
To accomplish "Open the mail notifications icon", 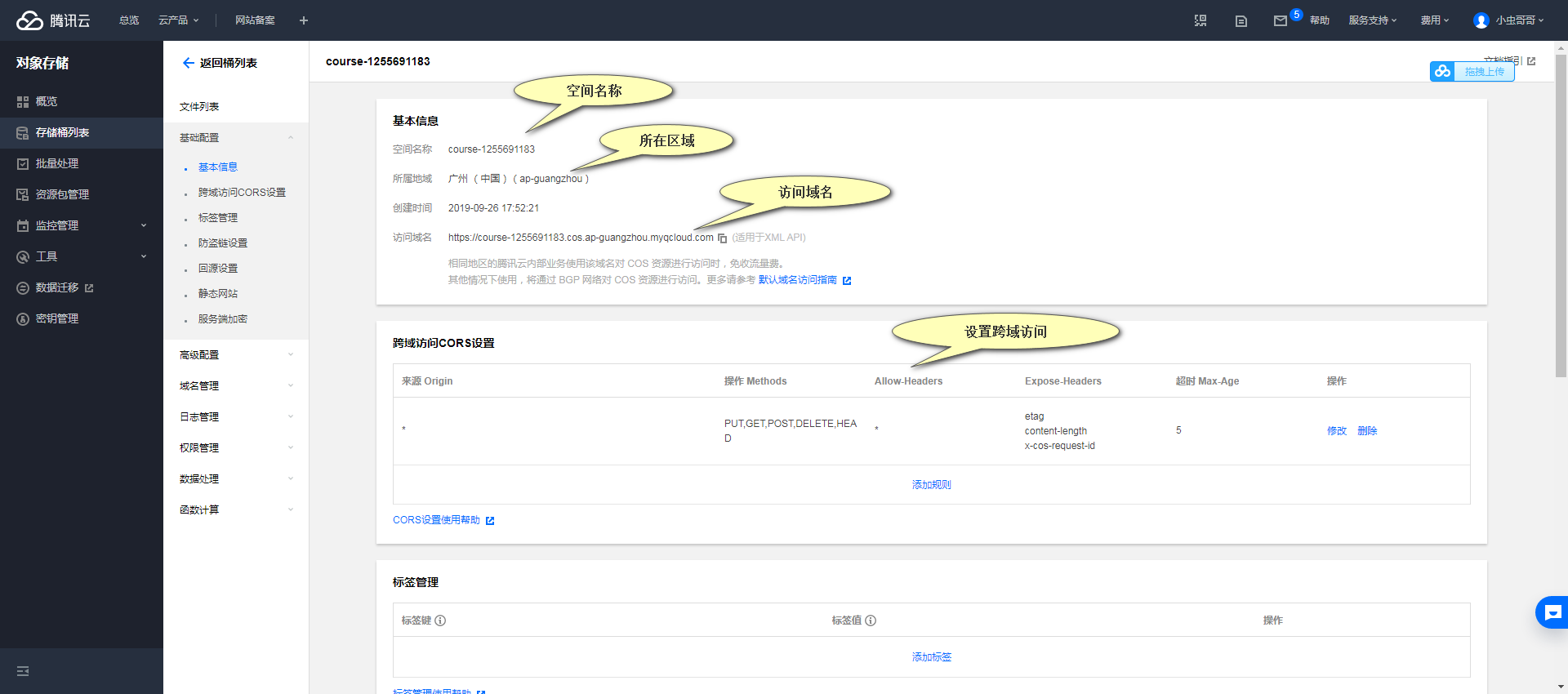I will point(1280,20).
